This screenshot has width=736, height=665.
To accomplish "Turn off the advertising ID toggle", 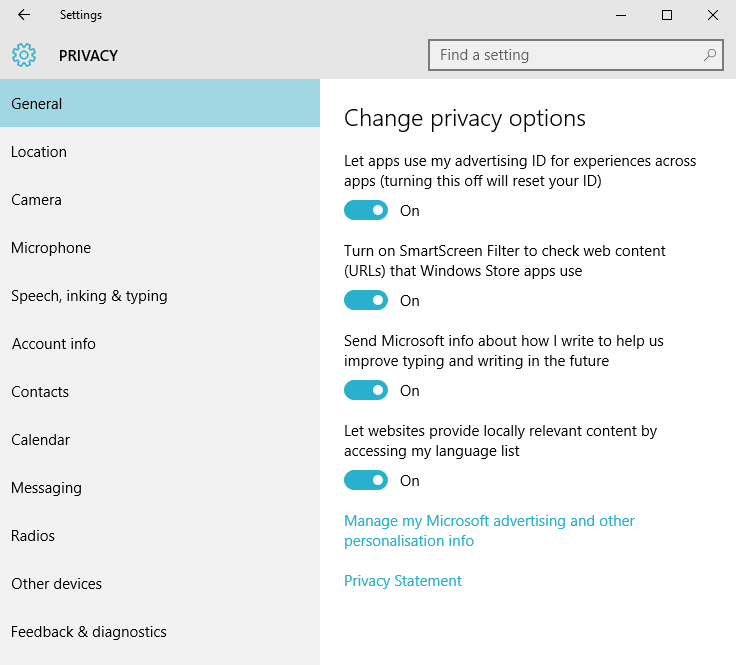I will (x=366, y=210).
